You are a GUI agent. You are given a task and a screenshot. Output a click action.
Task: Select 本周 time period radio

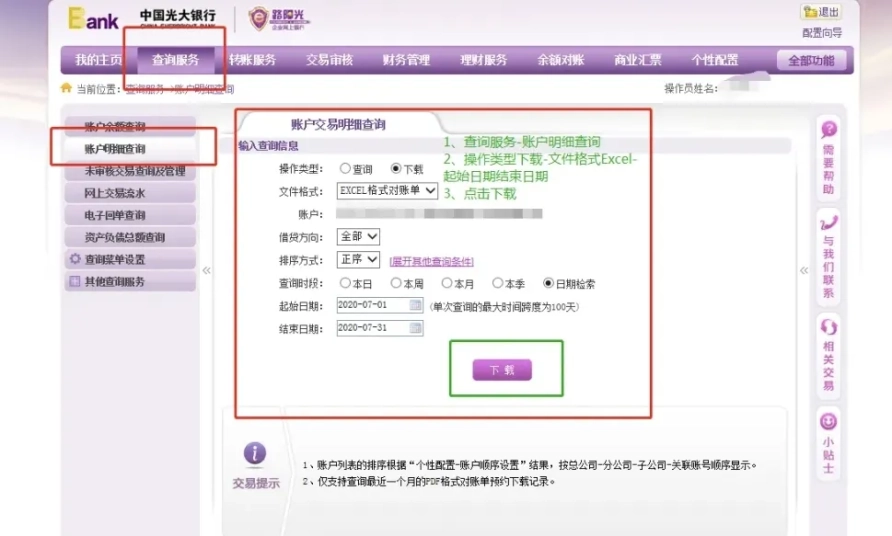395,283
